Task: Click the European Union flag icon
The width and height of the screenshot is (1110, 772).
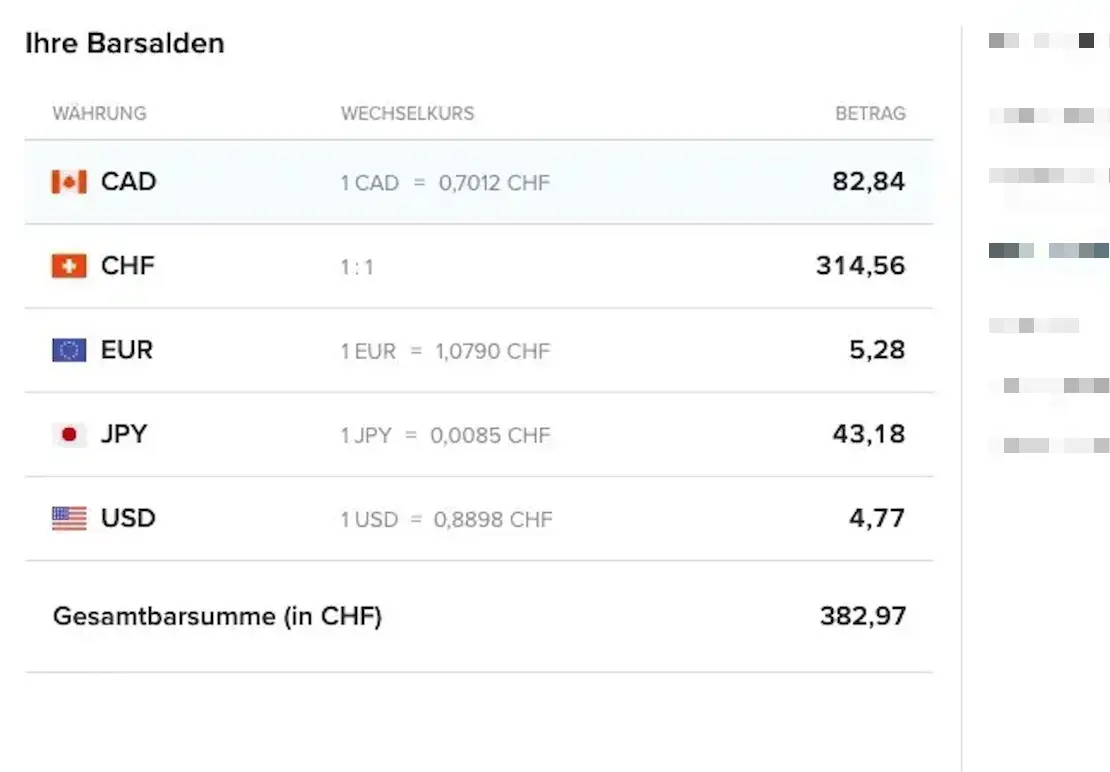Action: [x=69, y=350]
